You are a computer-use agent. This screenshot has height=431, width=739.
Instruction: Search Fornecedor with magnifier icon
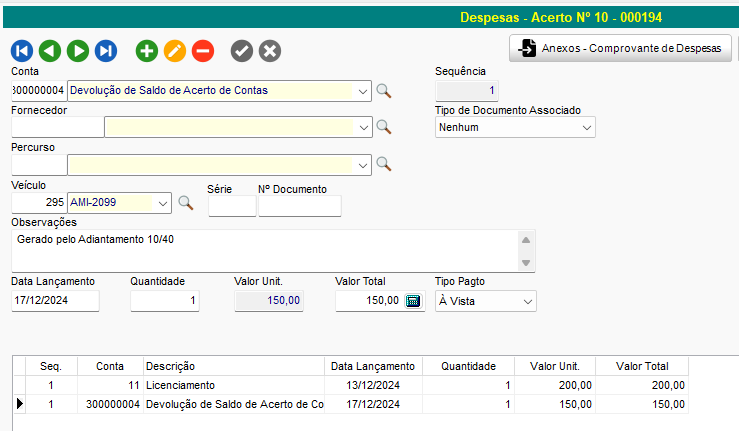[383, 127]
